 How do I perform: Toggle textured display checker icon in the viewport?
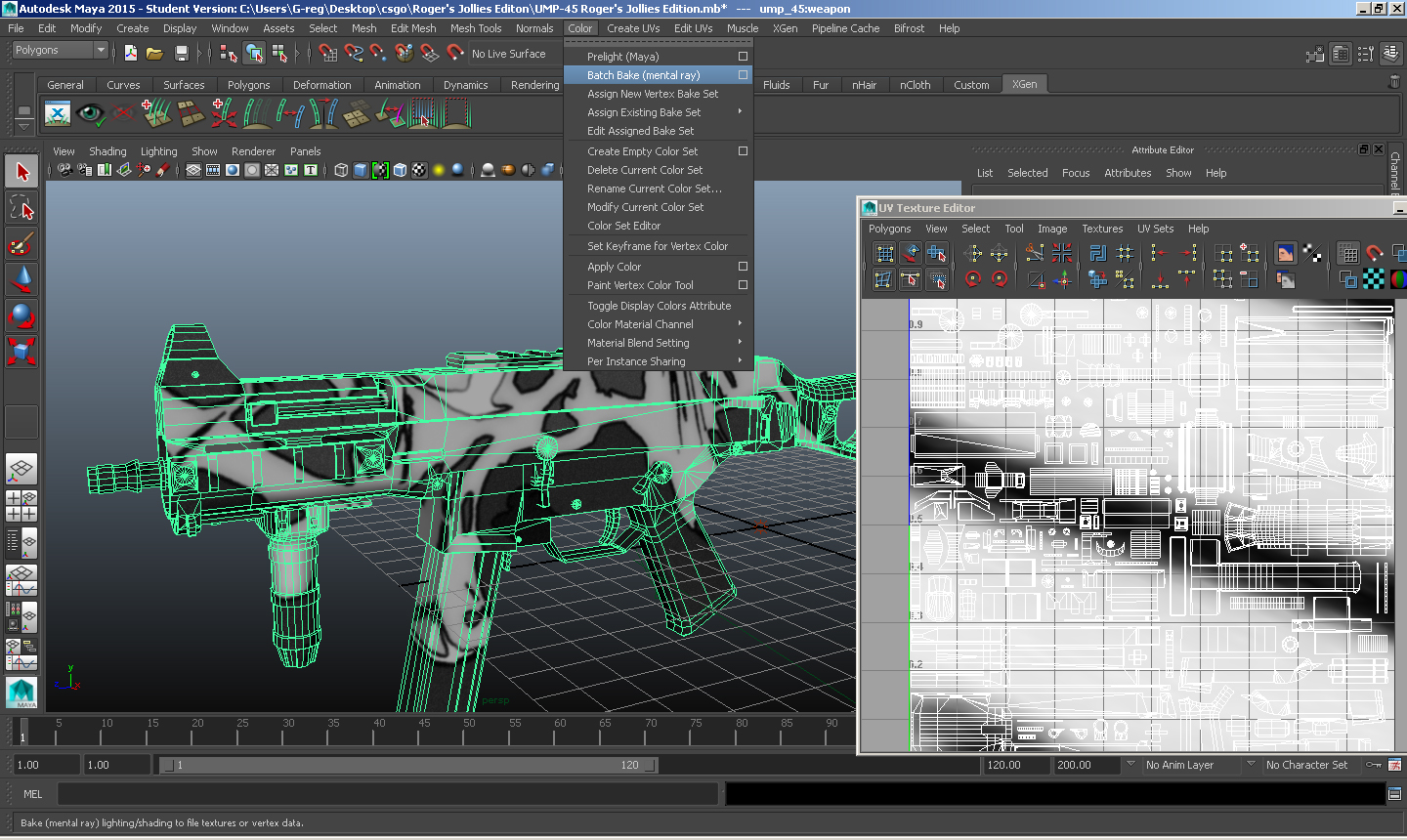(x=419, y=170)
